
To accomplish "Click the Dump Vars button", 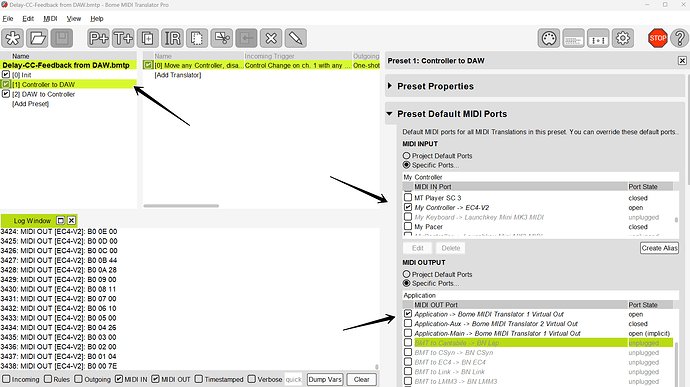I will click(325, 379).
